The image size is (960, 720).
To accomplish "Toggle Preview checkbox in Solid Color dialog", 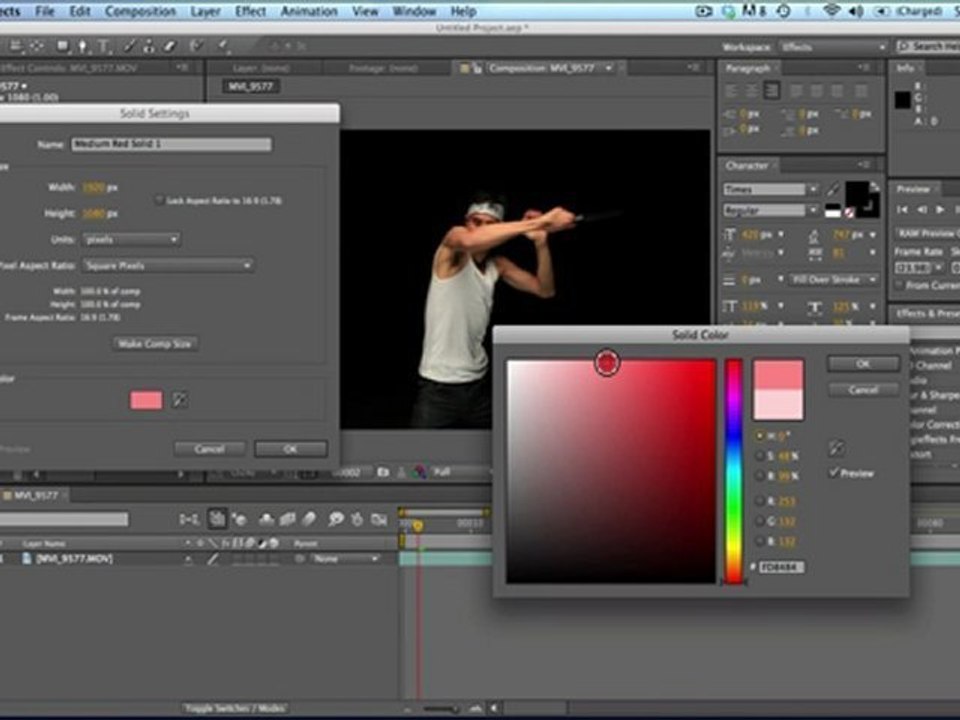I will coord(833,473).
